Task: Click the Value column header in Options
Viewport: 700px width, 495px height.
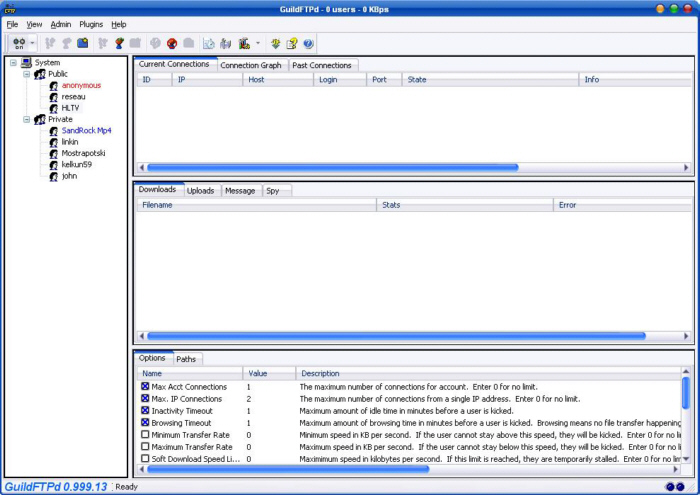Action: 269,373
